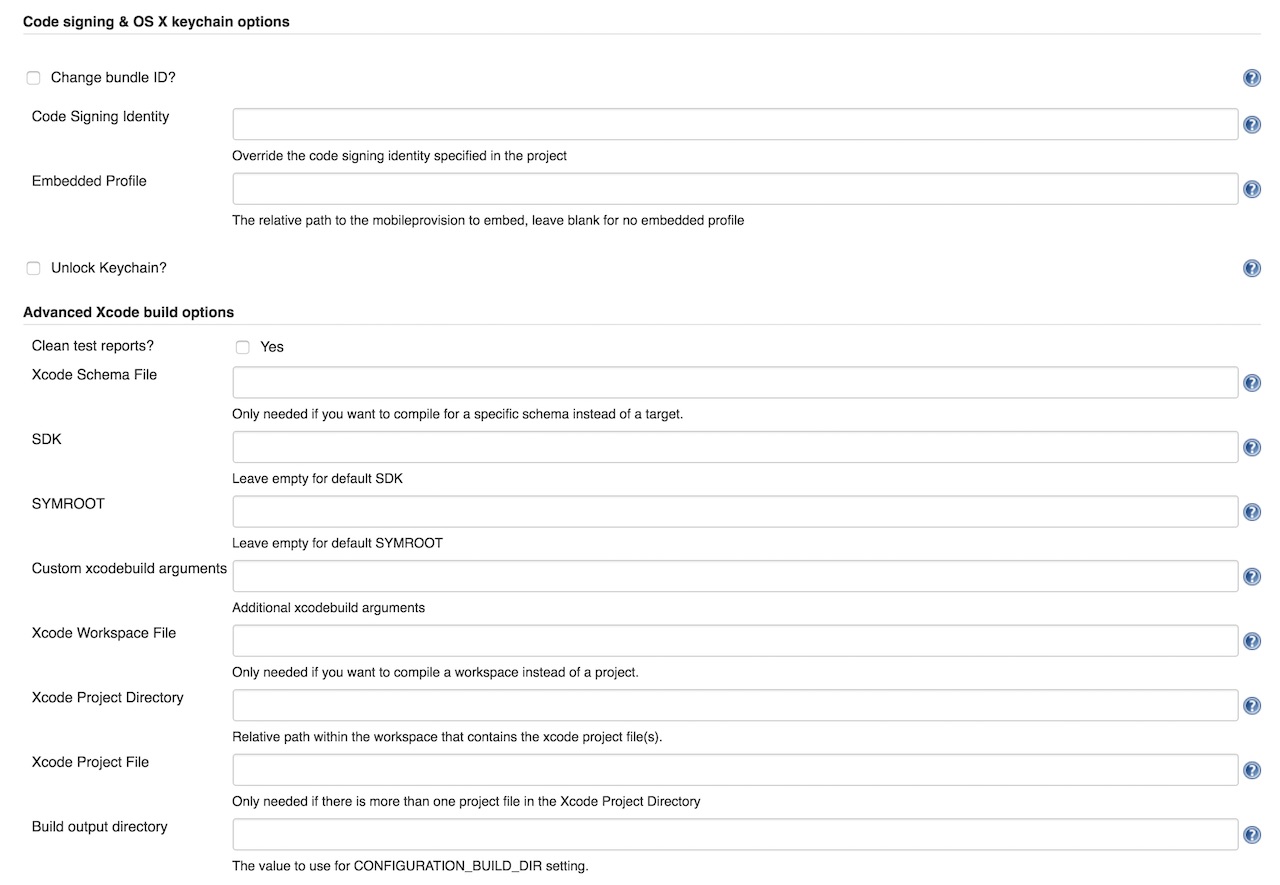
Task: Open help for Build output directory
Action: tap(1251, 835)
